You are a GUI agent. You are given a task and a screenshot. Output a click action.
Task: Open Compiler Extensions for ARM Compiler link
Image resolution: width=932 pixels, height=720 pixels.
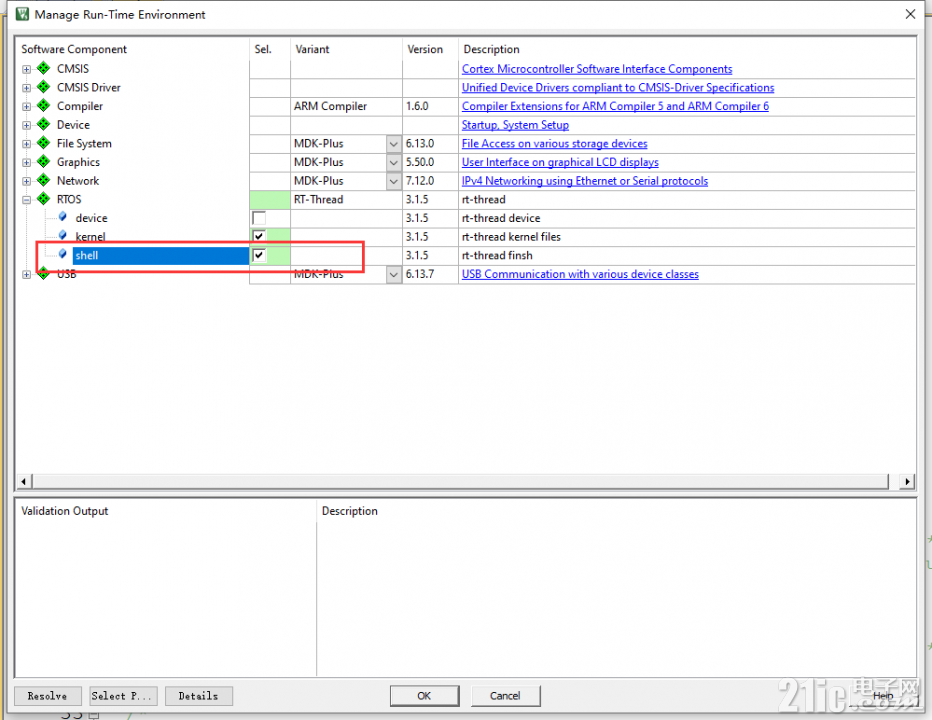click(x=615, y=106)
